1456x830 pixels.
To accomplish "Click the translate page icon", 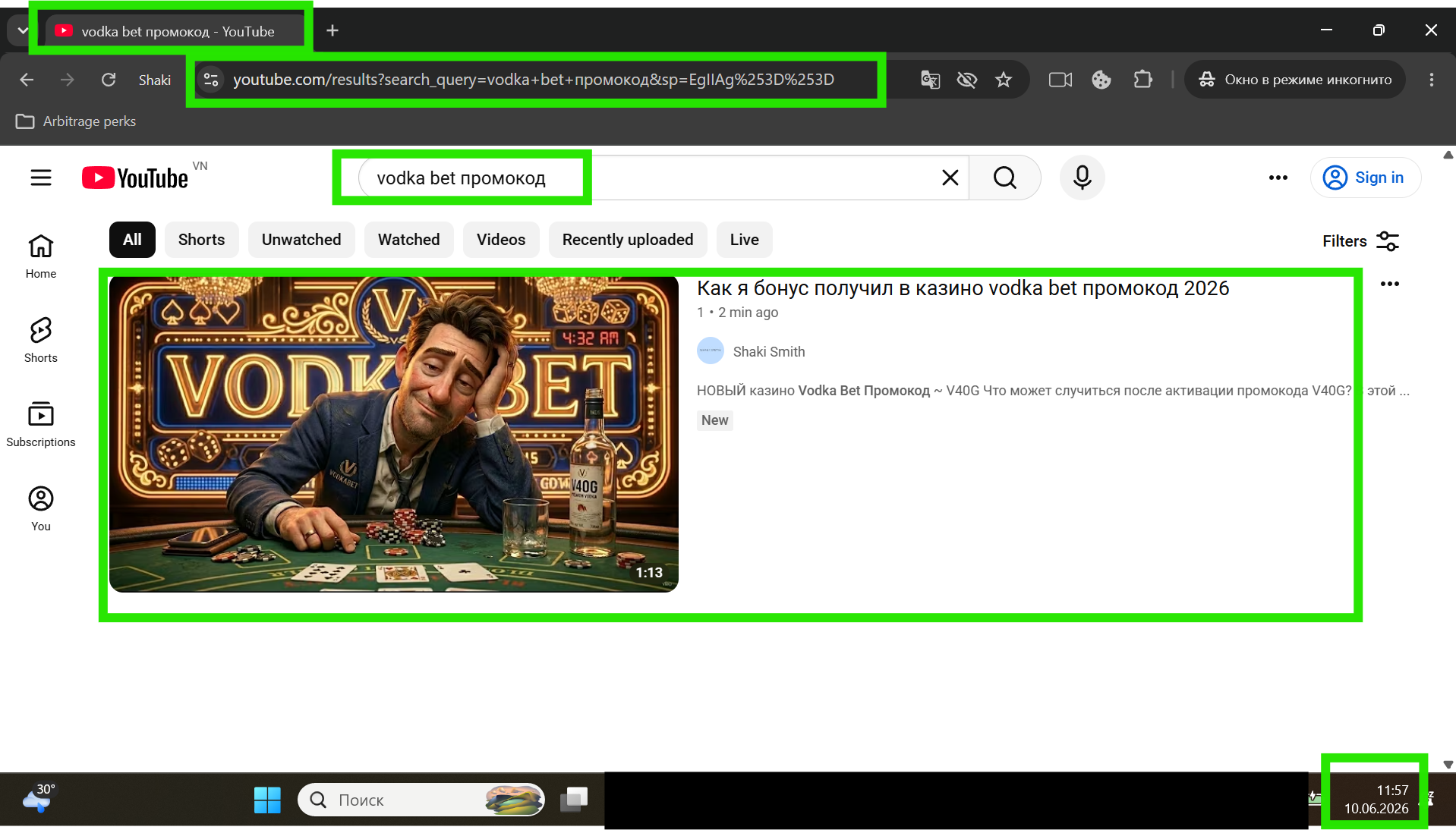I will coord(930,80).
